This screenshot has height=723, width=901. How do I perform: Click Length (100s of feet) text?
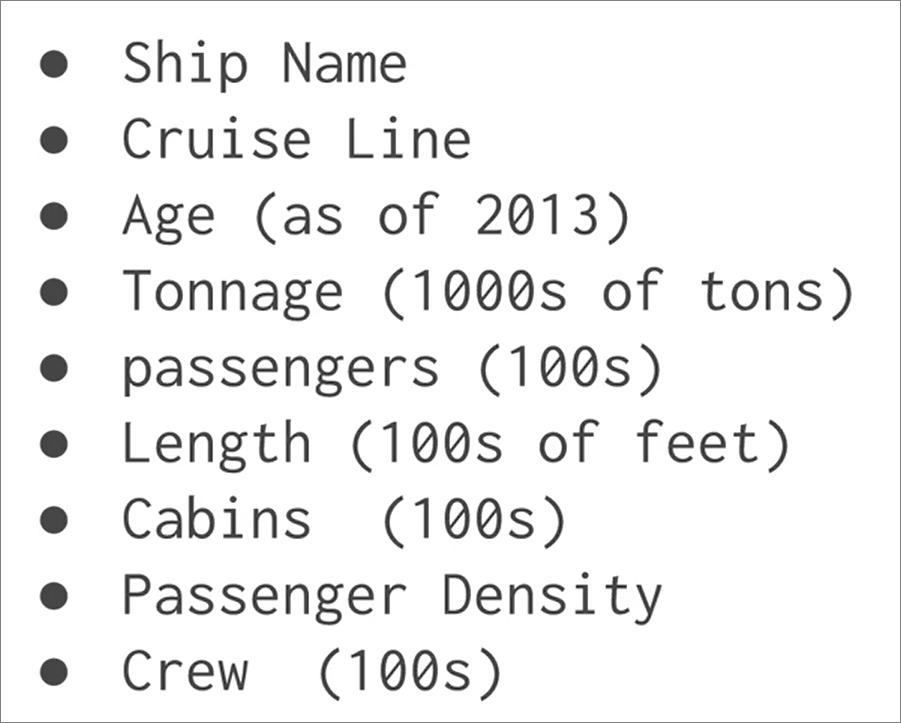pos(456,445)
